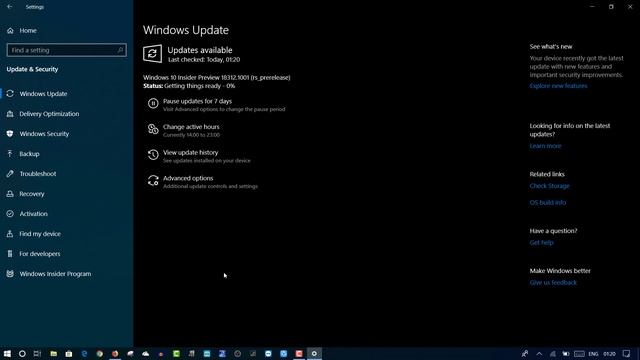Screen dimensions: 640x360
Task: Open the Action Center notifications icon
Action: pyautogui.click(x=627, y=354)
